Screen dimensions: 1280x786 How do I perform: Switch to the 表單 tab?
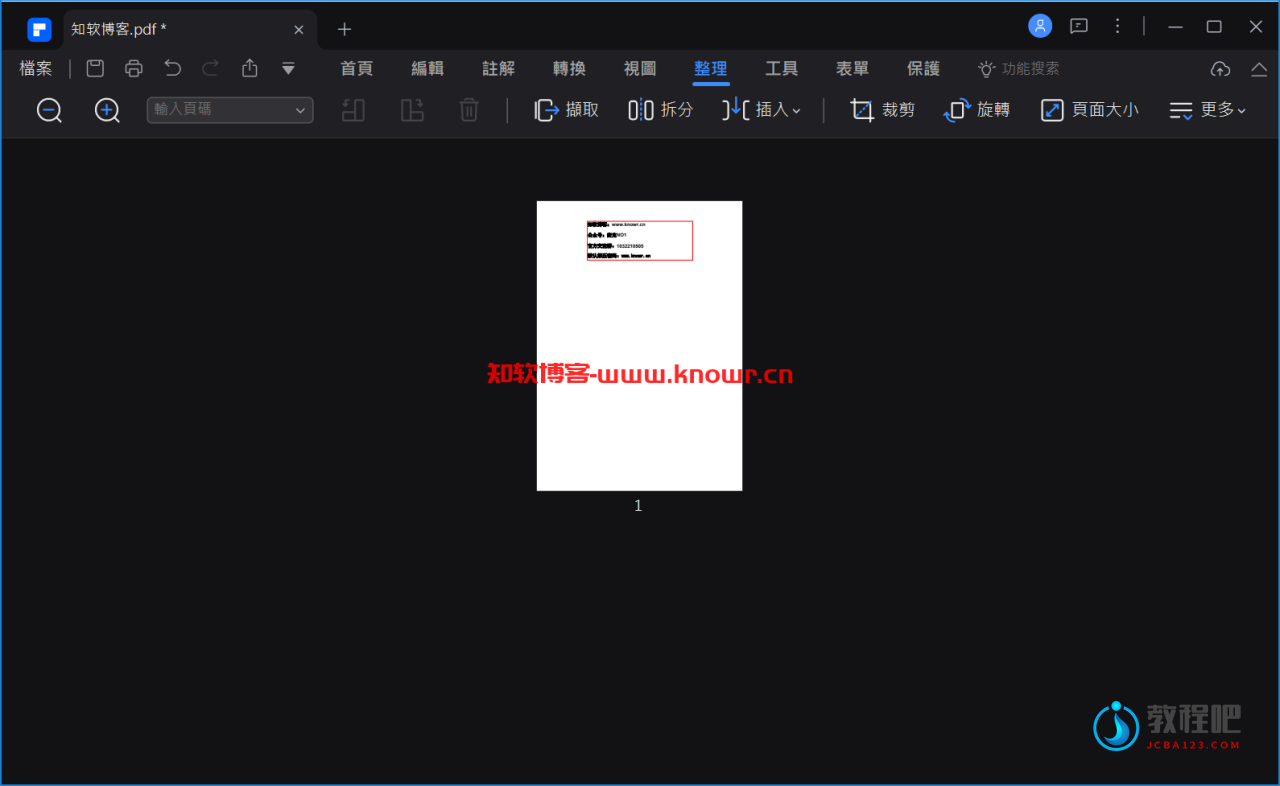[x=853, y=68]
